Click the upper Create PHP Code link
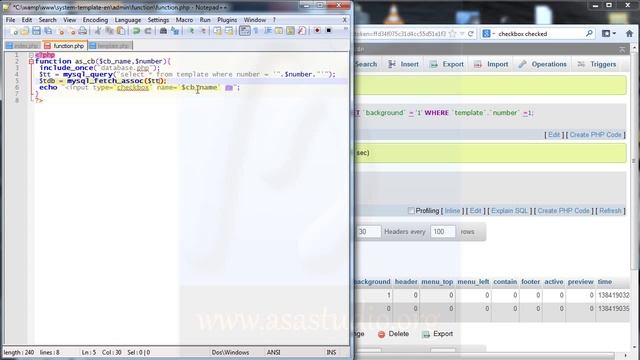 click(x=596, y=135)
